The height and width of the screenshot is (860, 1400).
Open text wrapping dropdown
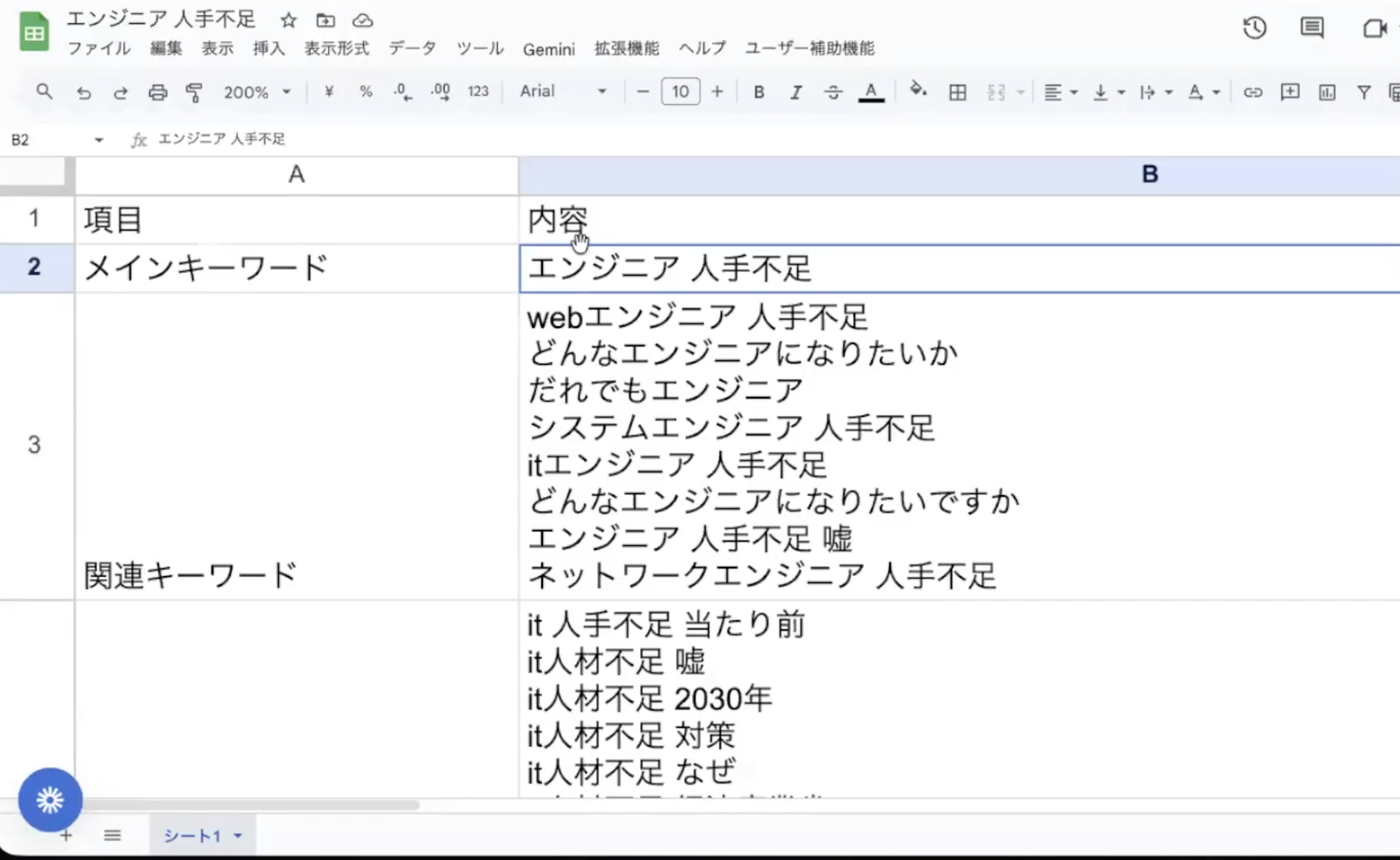tap(1155, 92)
